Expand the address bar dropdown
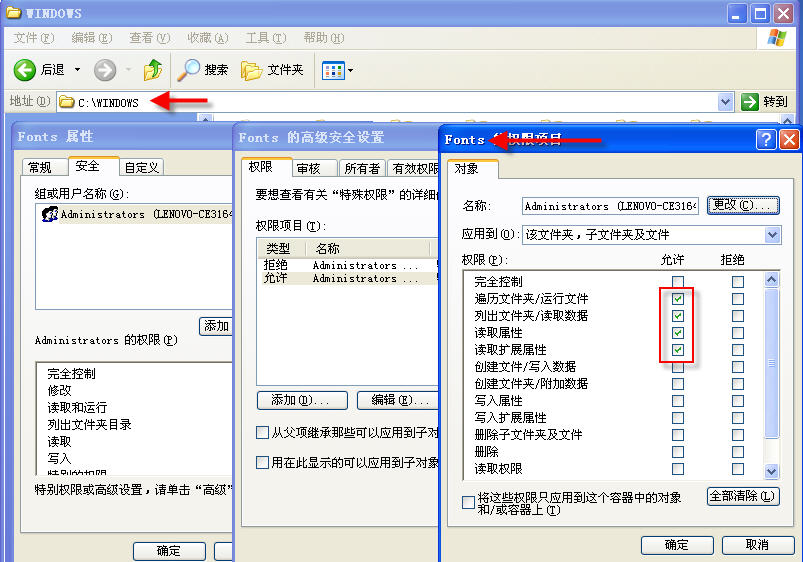The width and height of the screenshot is (803, 562). click(725, 102)
